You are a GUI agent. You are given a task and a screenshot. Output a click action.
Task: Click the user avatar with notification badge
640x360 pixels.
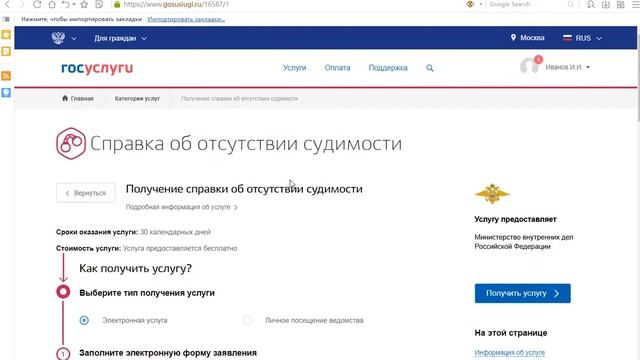click(530, 65)
